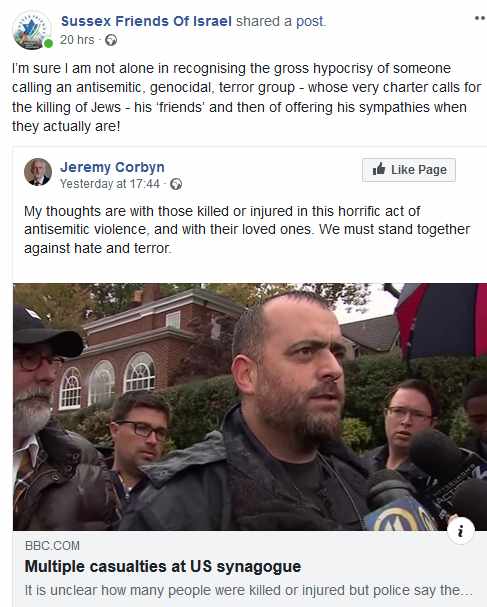Open Sussex Friends Of Israel page link
The height and width of the screenshot is (607, 487).
point(146,21)
